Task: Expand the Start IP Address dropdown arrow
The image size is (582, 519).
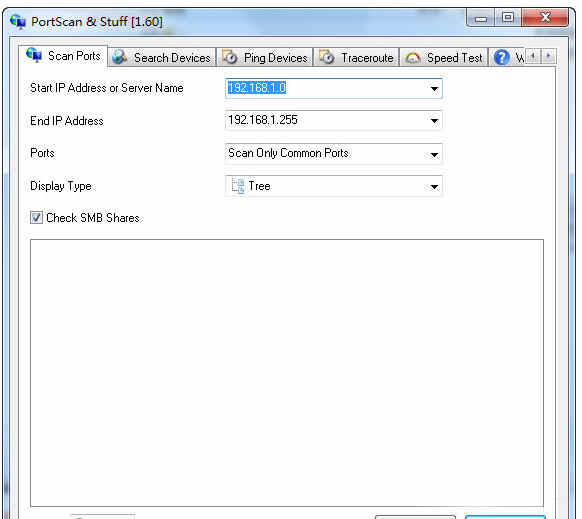Action: coord(434,89)
